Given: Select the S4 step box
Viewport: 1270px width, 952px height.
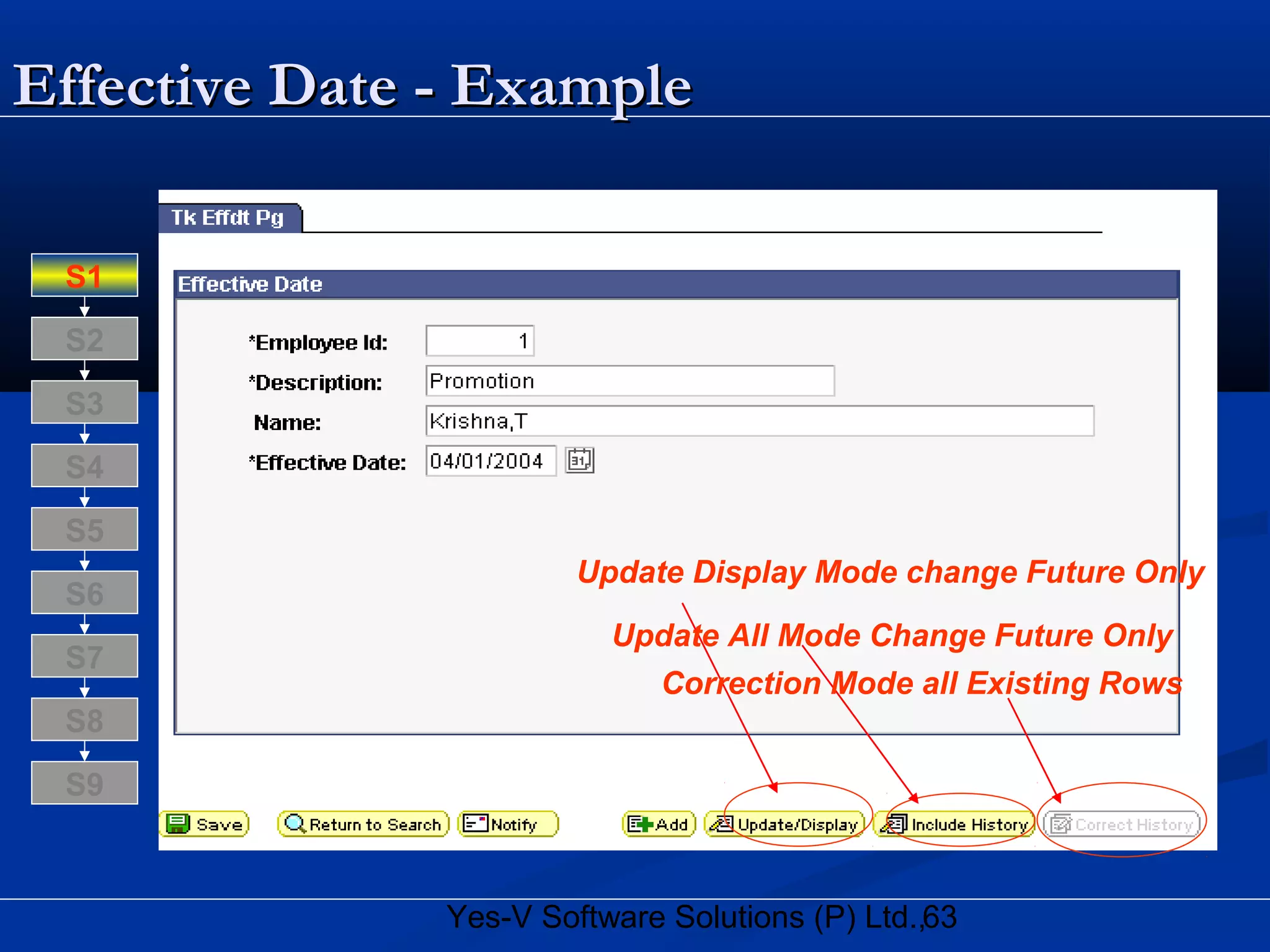Looking at the screenshot, I should point(84,465).
